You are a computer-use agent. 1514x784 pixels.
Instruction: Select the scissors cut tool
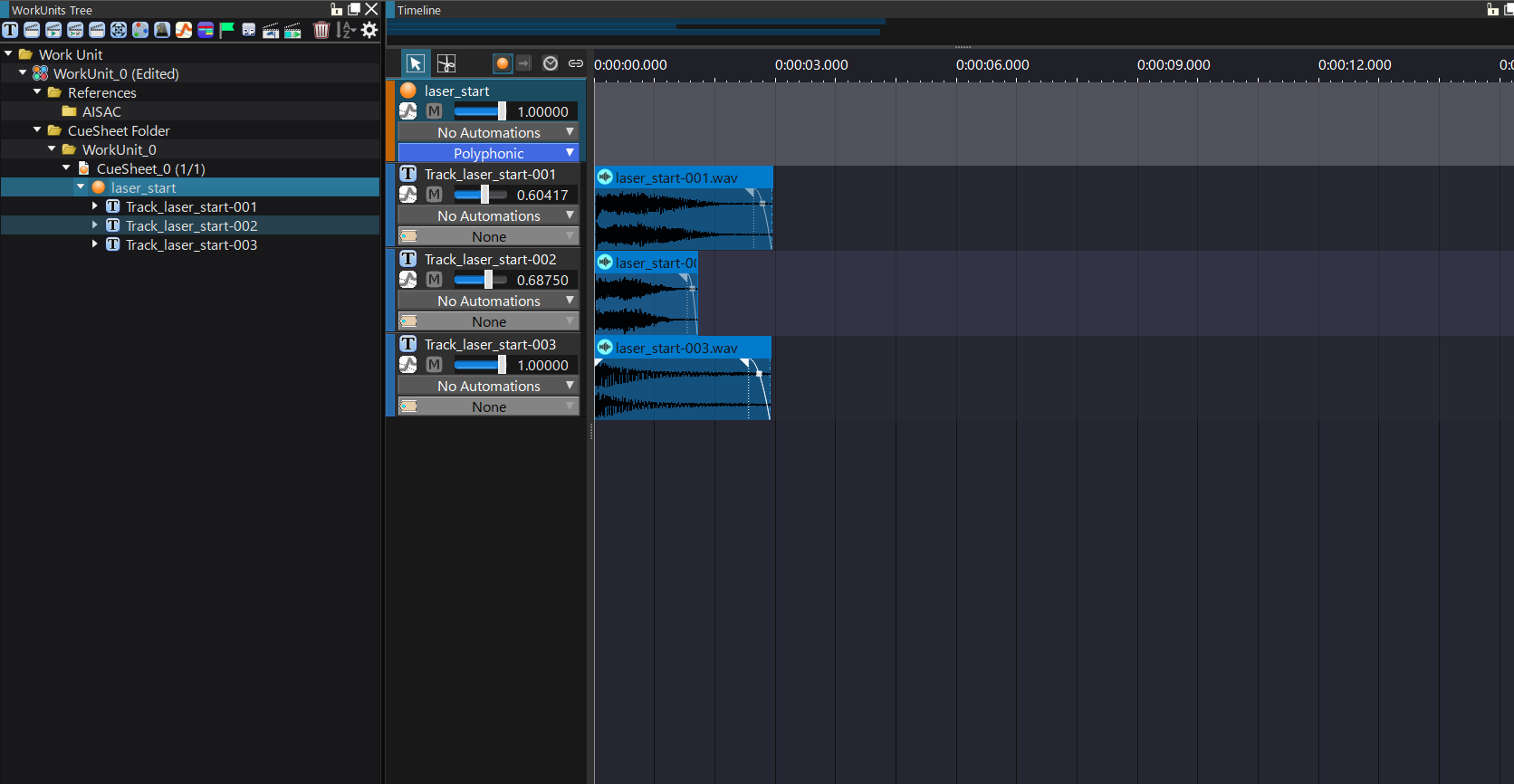click(446, 63)
